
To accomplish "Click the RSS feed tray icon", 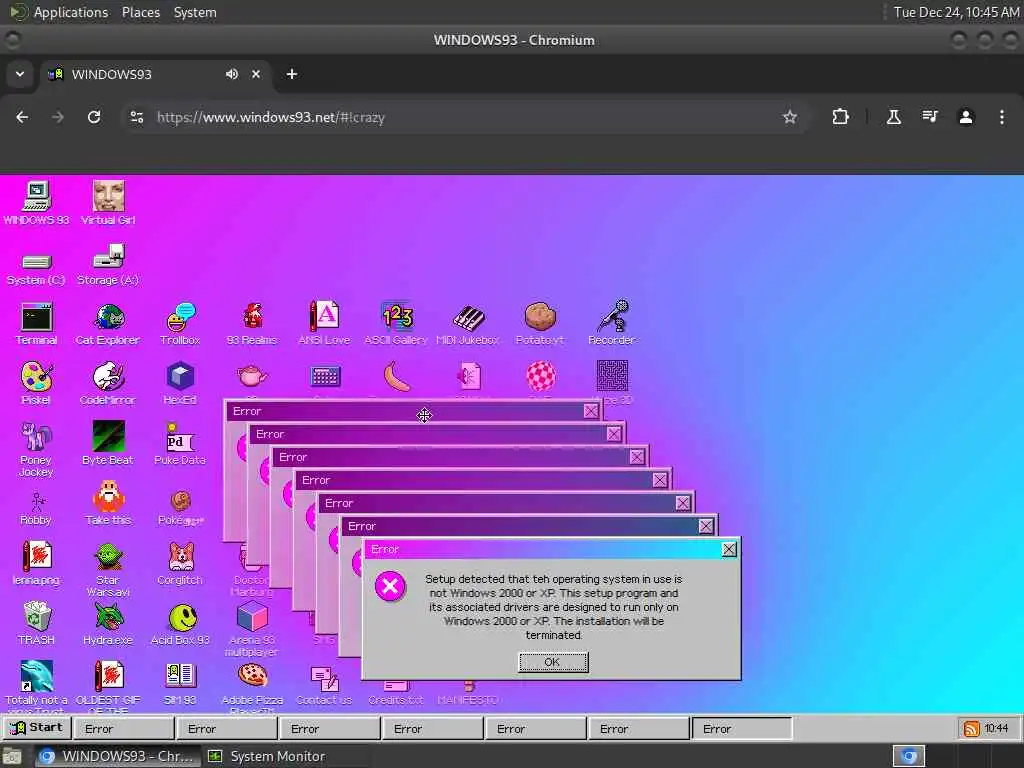I will coord(971,729).
